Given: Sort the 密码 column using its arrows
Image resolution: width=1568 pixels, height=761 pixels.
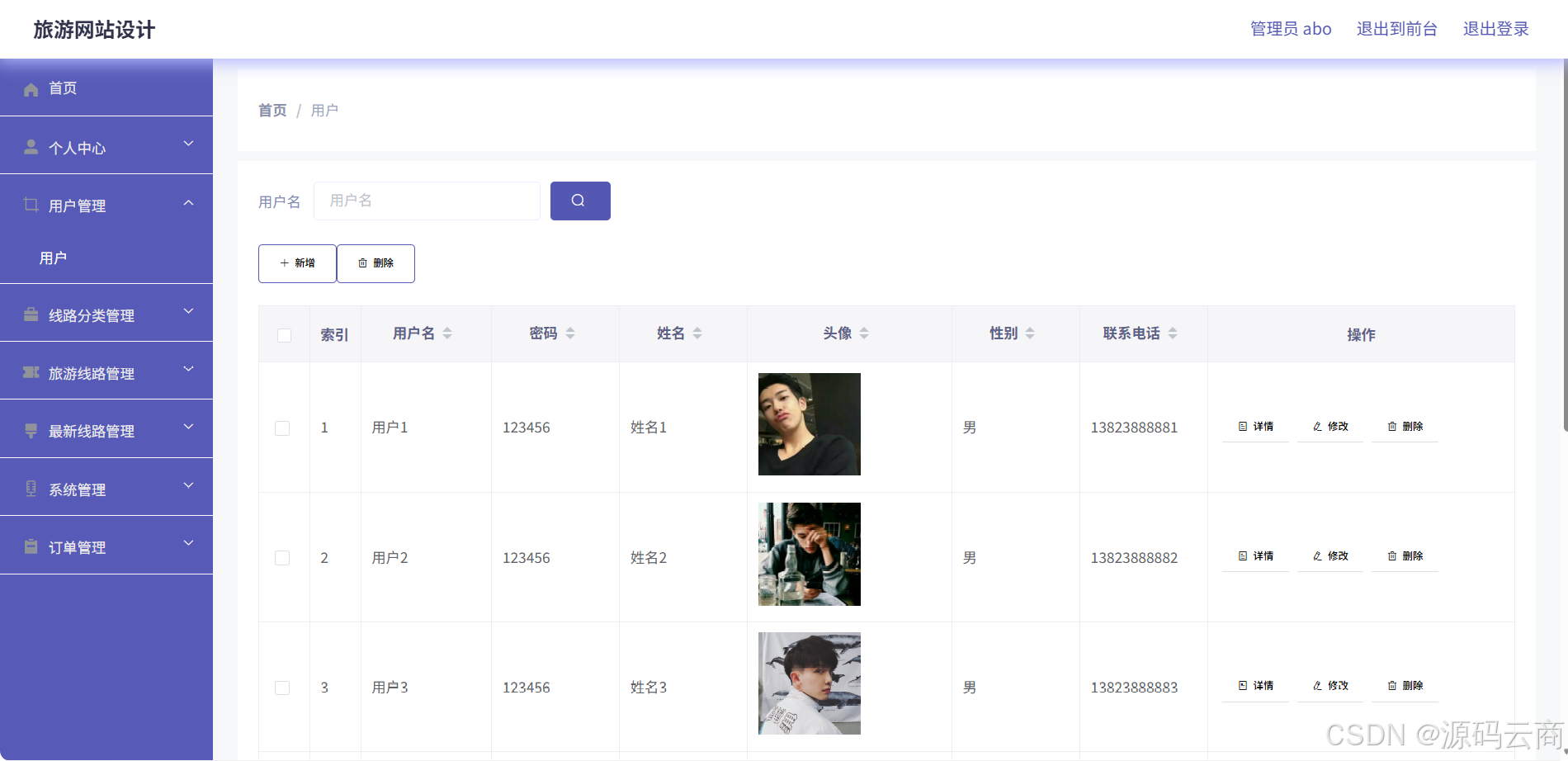Looking at the screenshot, I should [x=570, y=333].
